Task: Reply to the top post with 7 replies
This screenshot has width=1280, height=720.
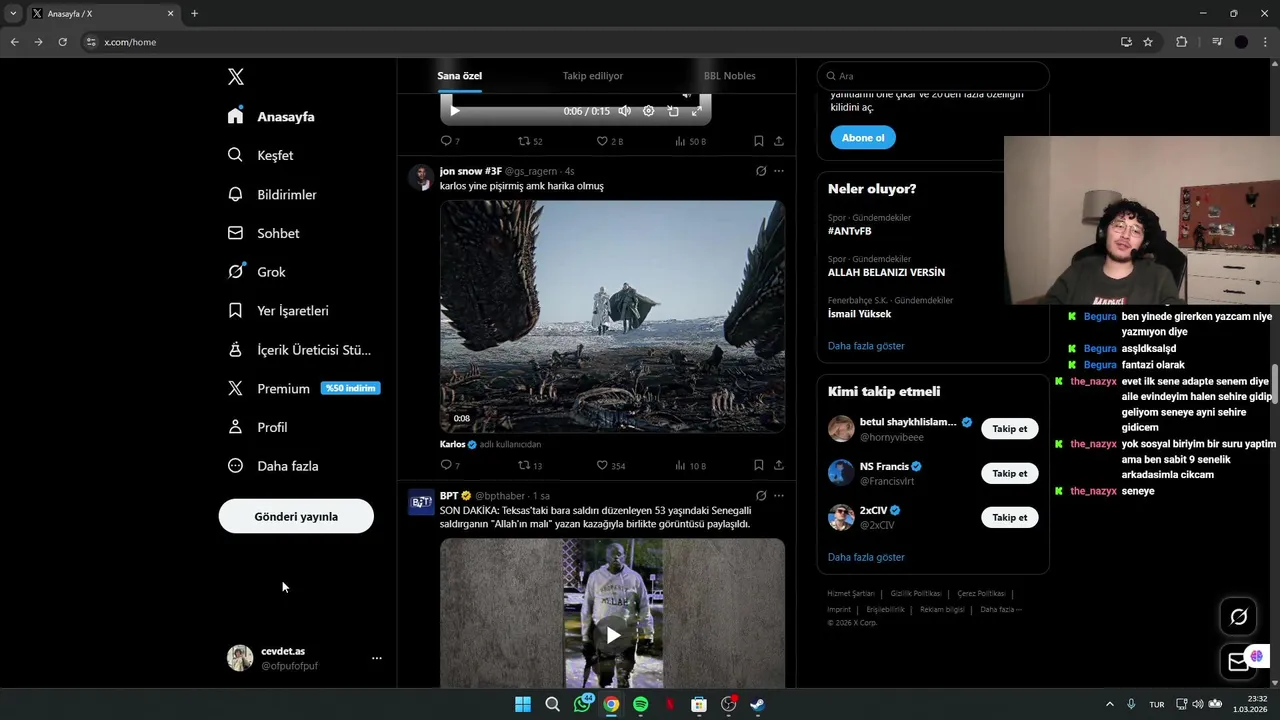Action: pos(450,141)
